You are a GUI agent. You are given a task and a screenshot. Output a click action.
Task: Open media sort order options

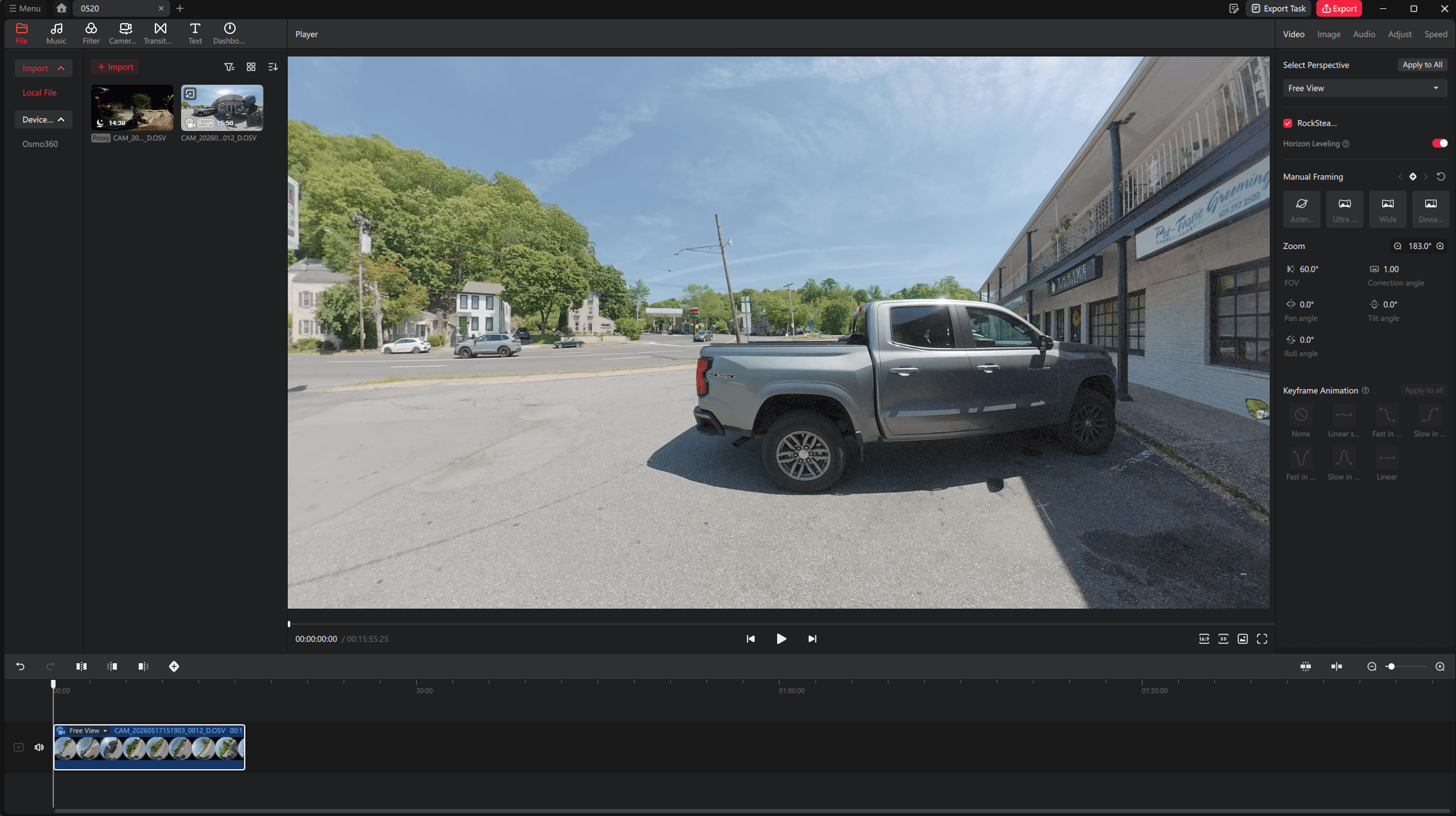click(273, 67)
